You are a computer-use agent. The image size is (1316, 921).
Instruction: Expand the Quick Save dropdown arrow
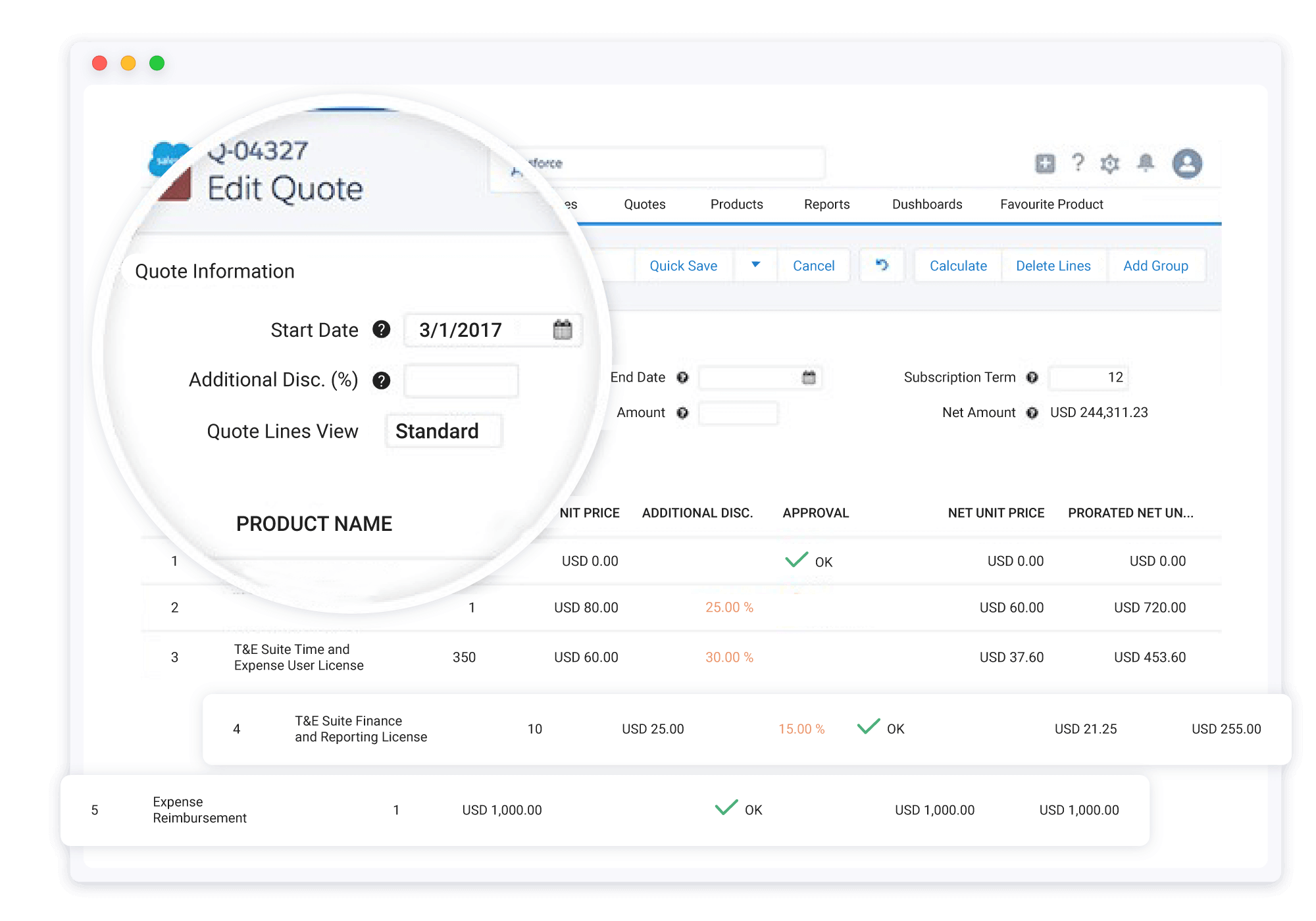point(755,265)
